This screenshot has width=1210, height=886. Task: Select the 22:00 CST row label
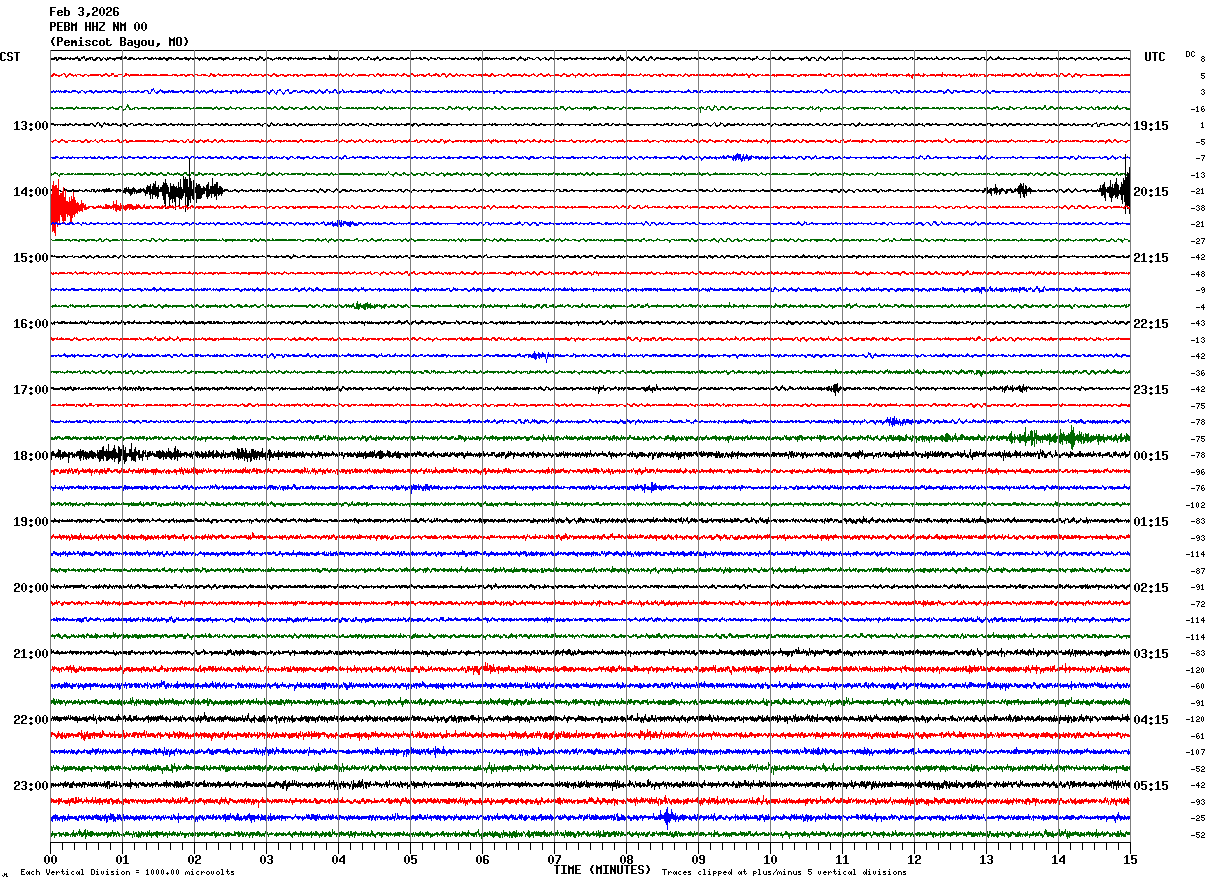[x=30, y=720]
